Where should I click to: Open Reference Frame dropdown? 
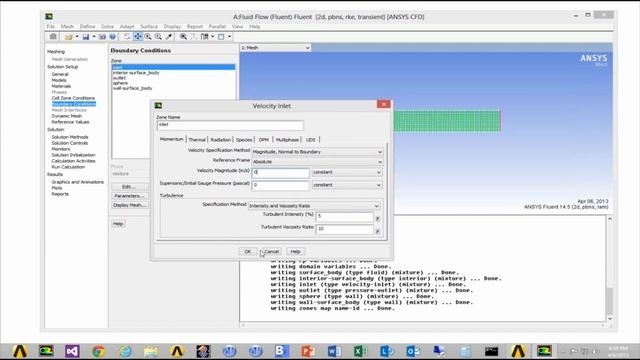(318, 162)
